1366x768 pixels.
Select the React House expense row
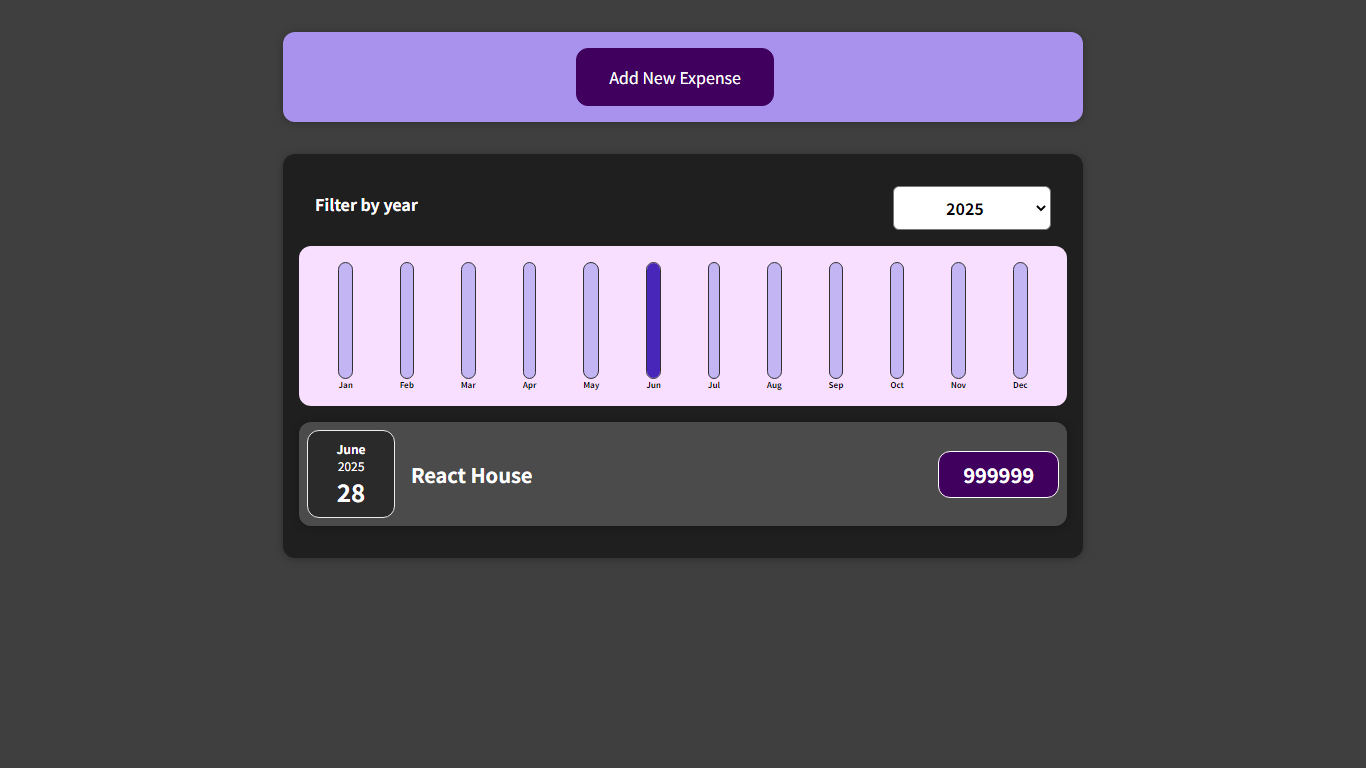tap(683, 474)
